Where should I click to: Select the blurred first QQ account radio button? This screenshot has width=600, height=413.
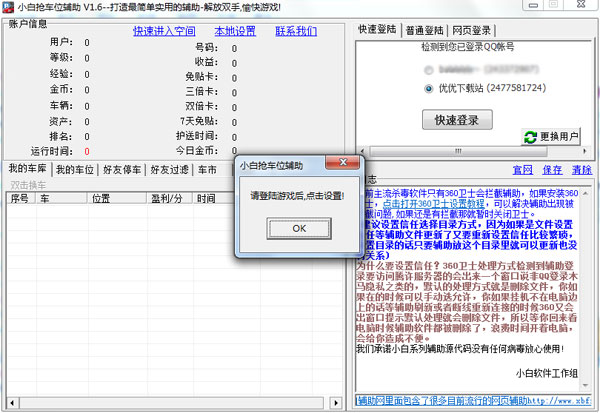point(429,70)
